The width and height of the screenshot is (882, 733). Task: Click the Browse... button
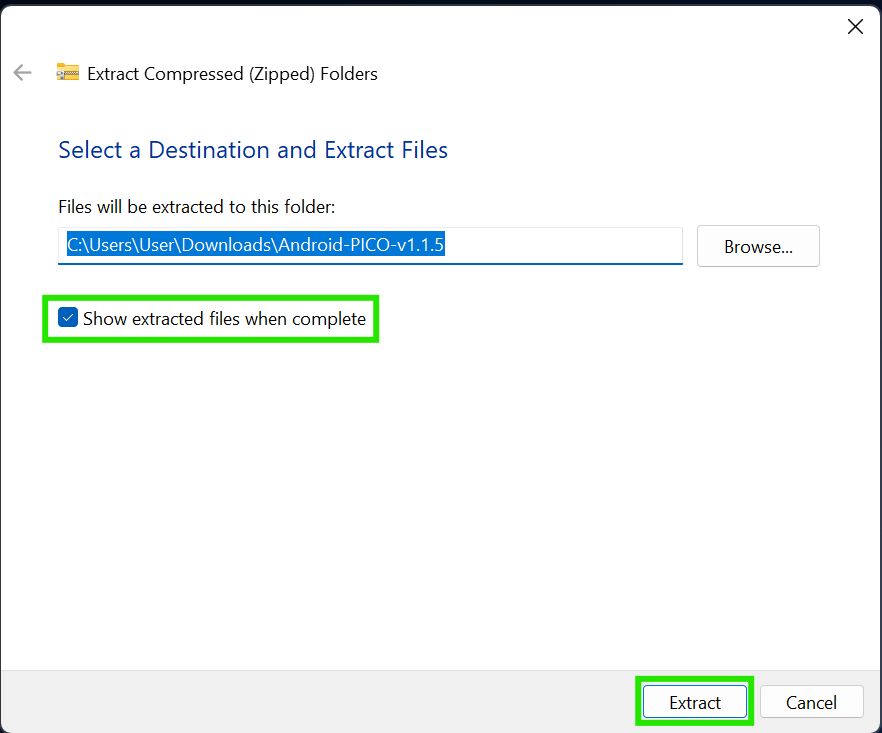click(758, 246)
